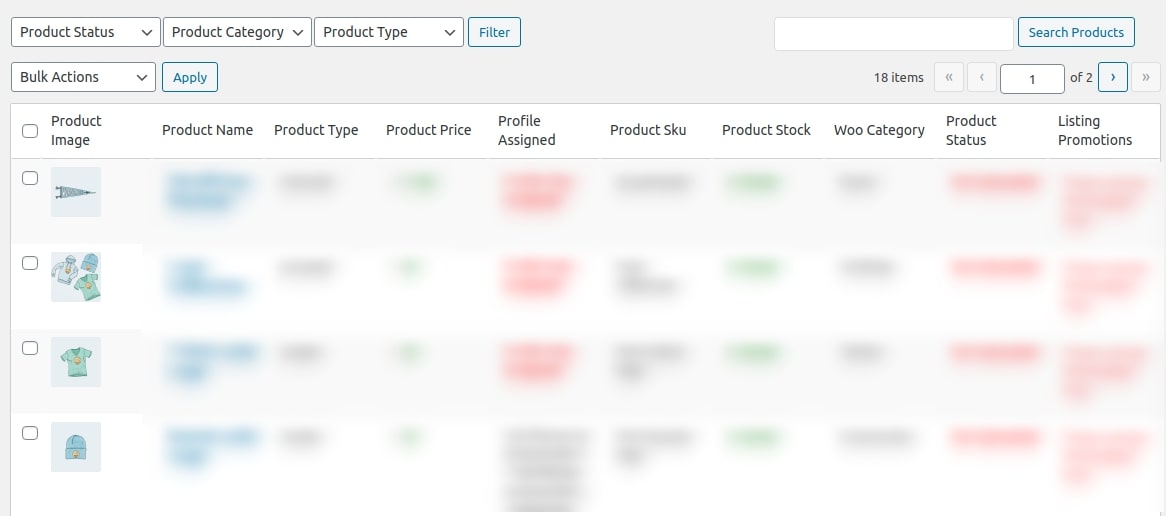Select all products header checkbox
The height and width of the screenshot is (516, 1166).
click(30, 131)
